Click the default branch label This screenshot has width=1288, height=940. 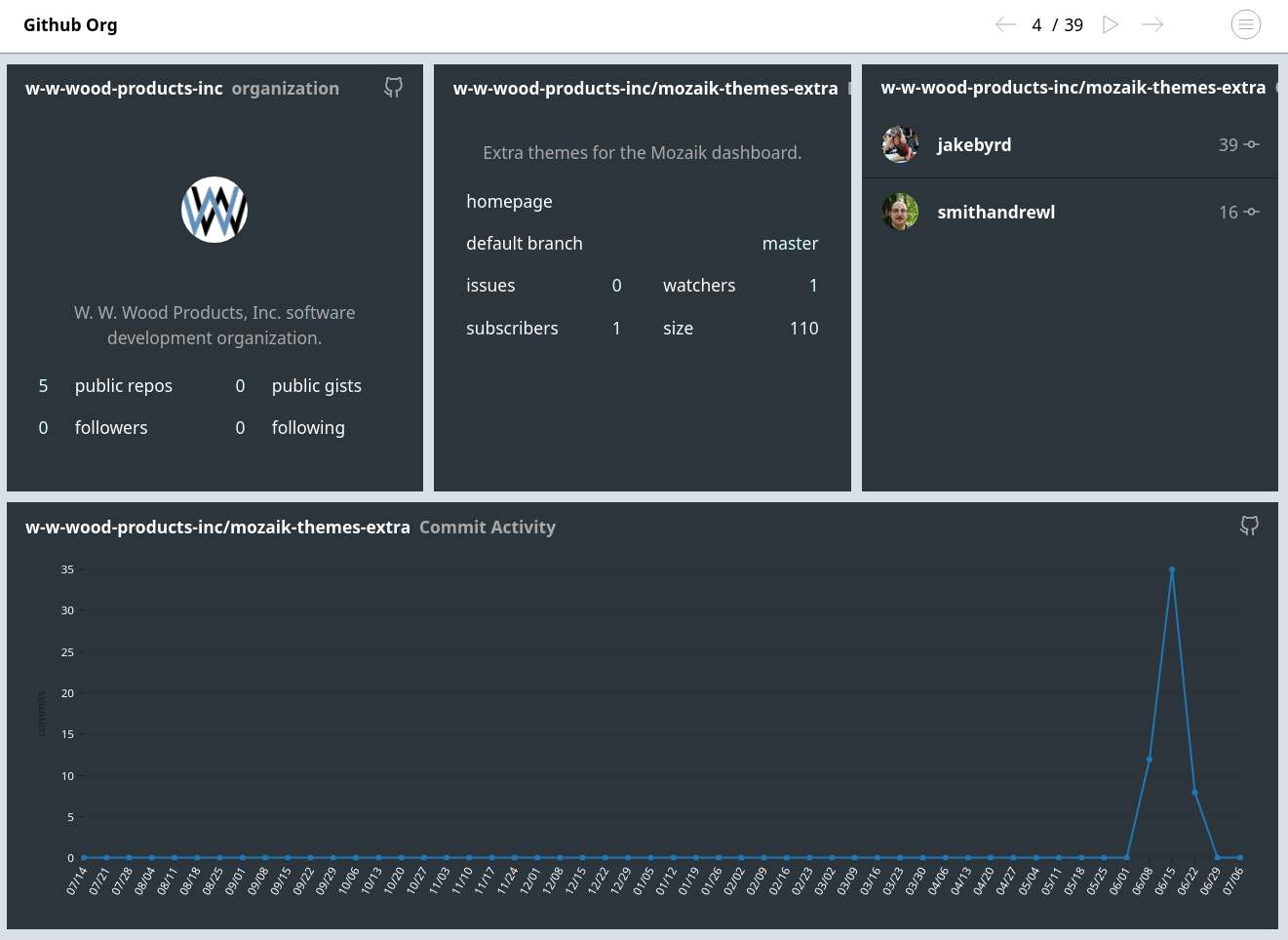(x=525, y=243)
